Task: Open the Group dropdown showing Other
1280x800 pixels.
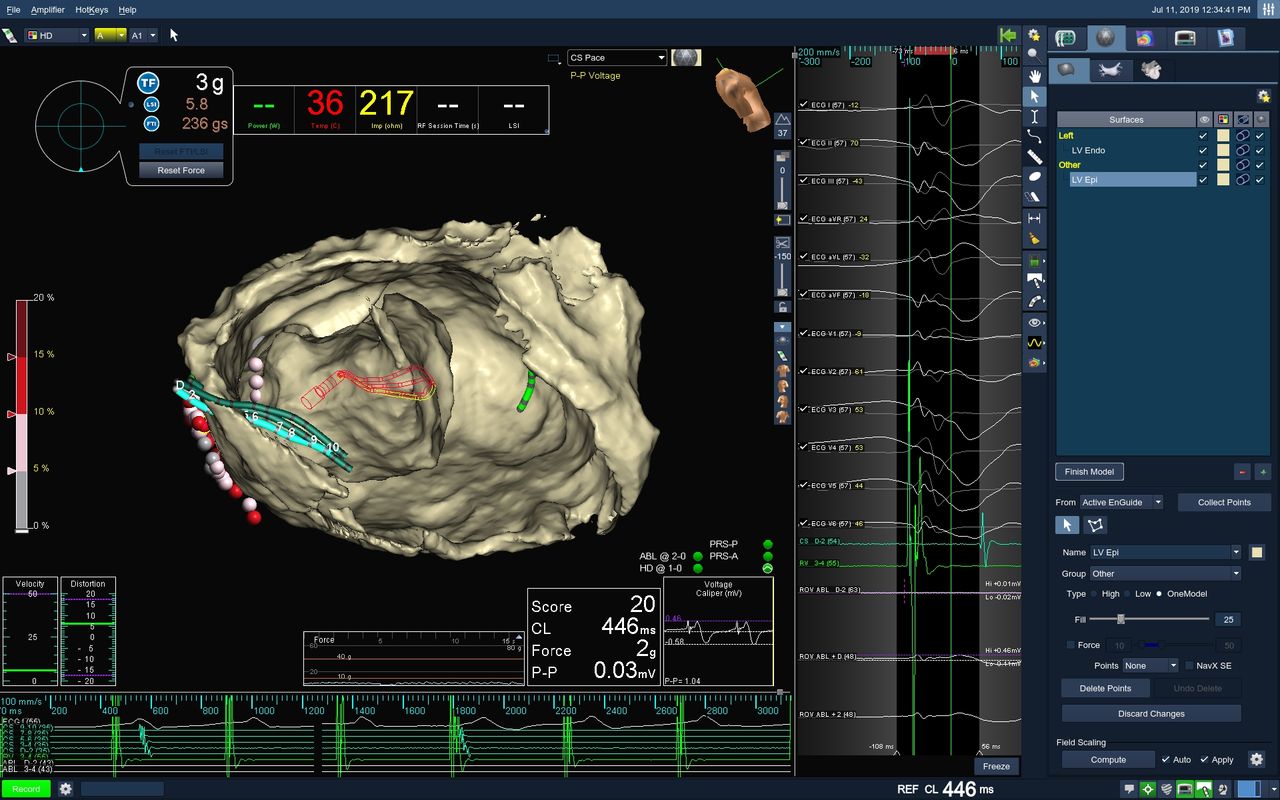Action: coord(1165,574)
